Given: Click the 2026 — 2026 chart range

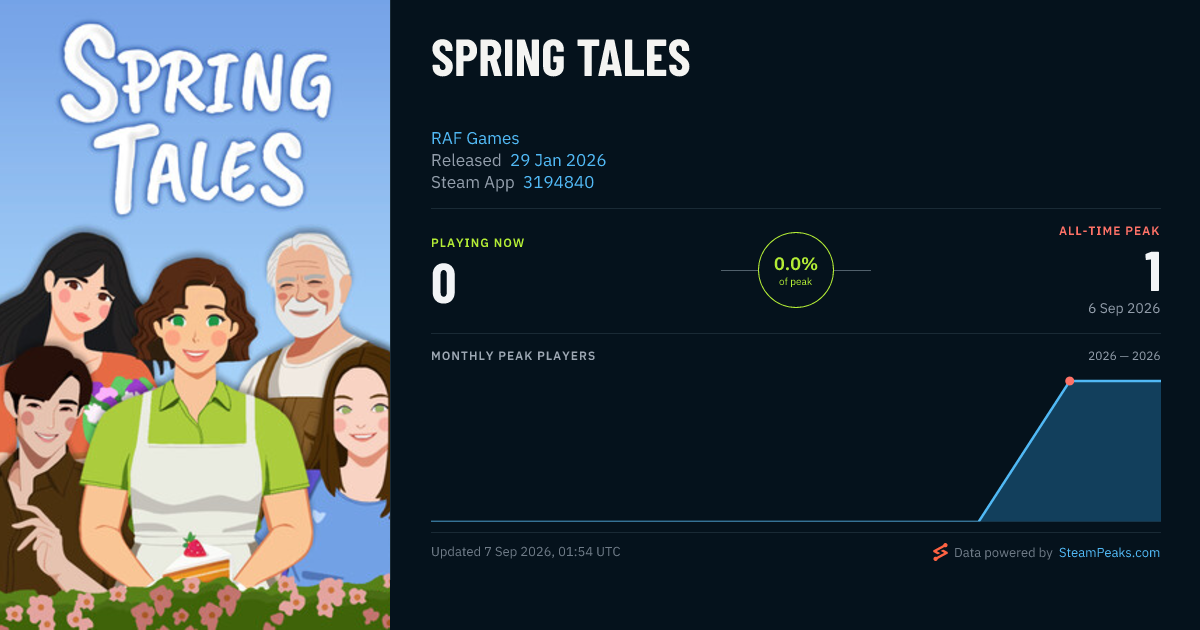Looking at the screenshot, I should (1124, 356).
